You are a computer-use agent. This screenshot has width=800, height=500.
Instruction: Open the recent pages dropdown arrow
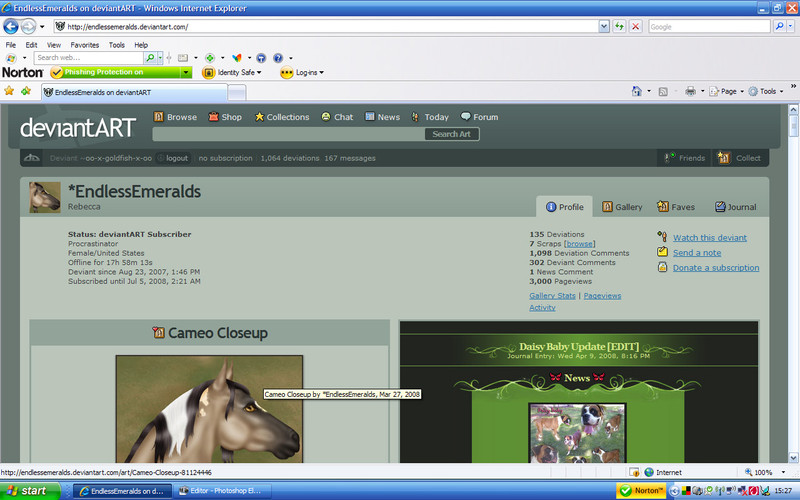42,27
